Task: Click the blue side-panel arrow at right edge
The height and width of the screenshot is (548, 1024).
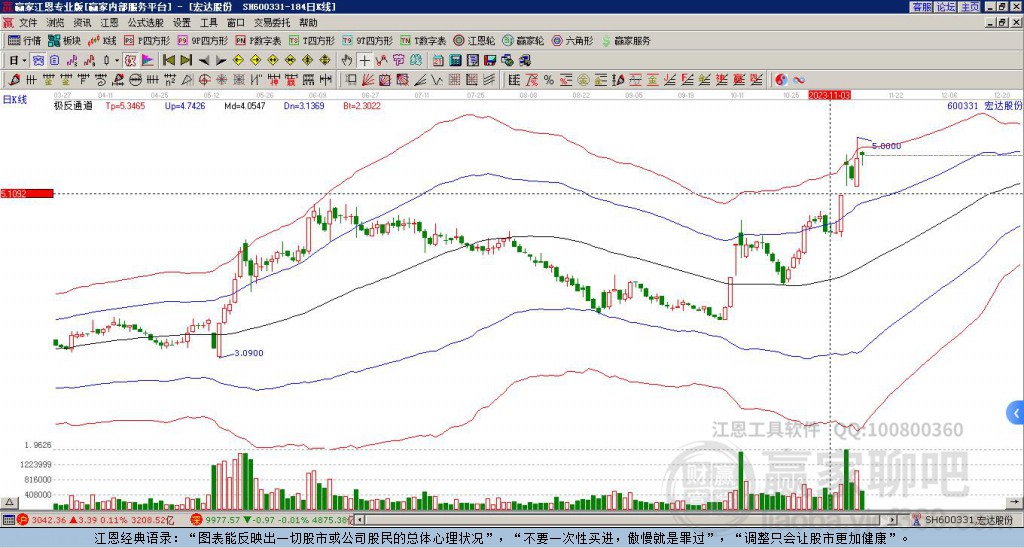Action: point(1016,413)
